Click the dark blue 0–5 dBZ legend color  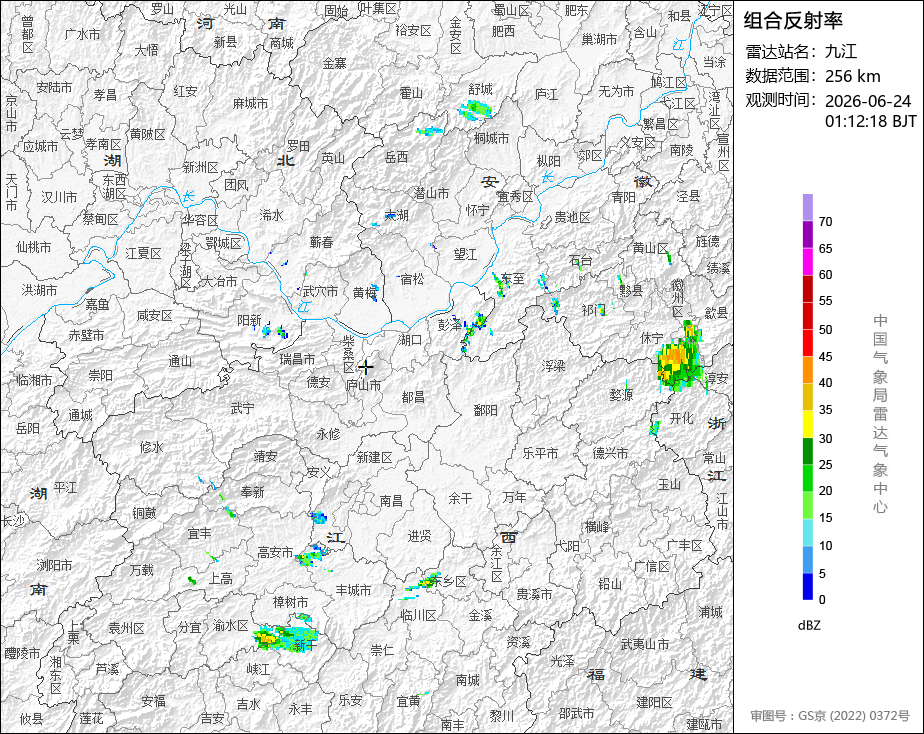pyautogui.click(x=807, y=587)
